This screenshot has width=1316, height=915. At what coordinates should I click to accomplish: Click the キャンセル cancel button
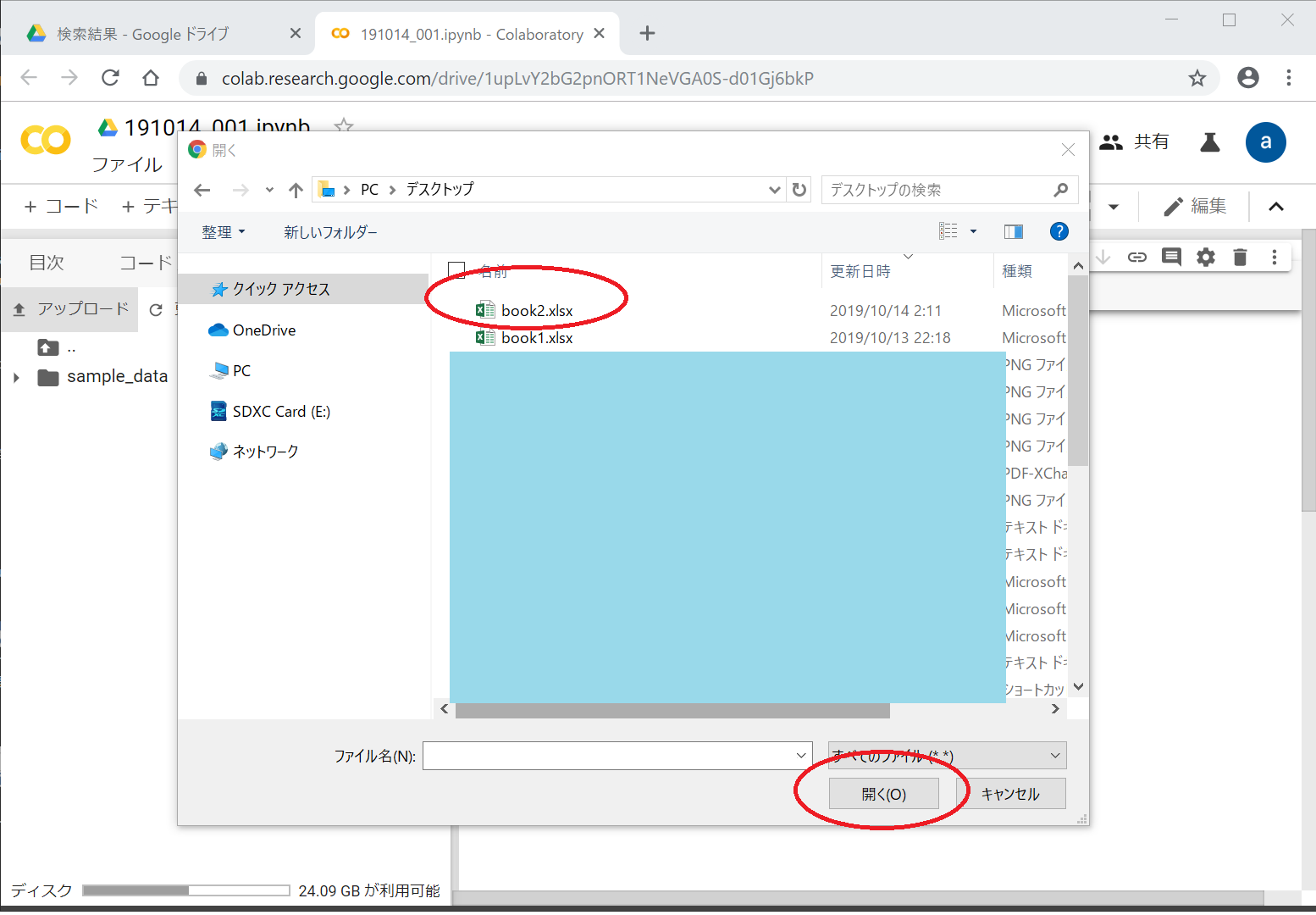(1009, 794)
